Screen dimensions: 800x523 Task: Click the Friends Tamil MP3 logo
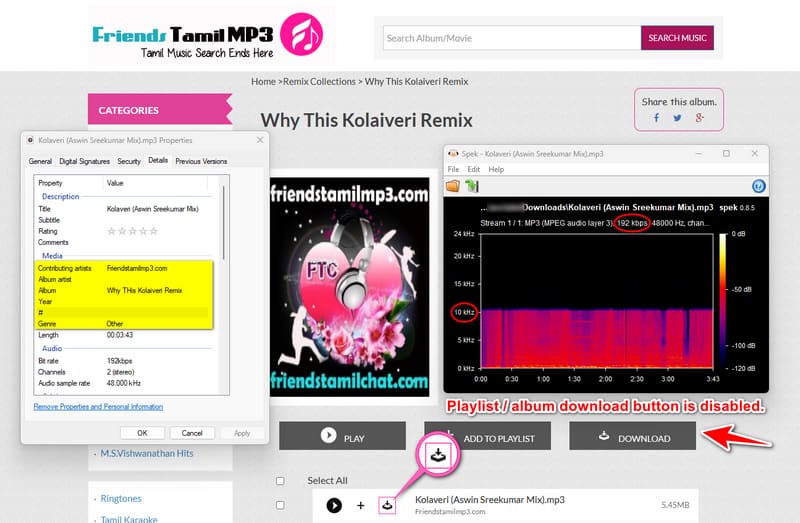(207, 35)
